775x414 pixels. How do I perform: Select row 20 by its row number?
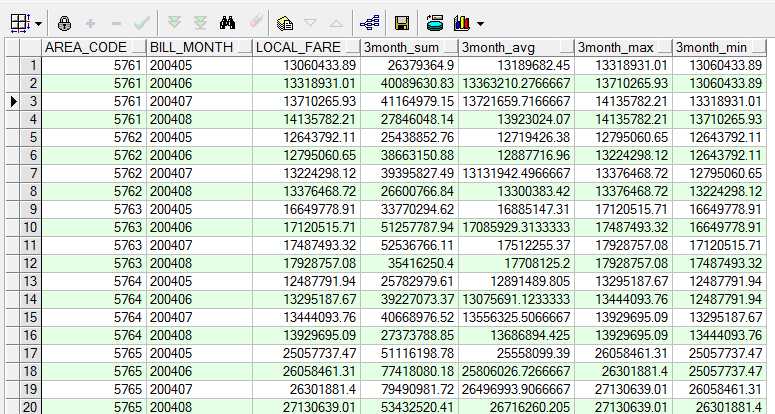coord(30,407)
